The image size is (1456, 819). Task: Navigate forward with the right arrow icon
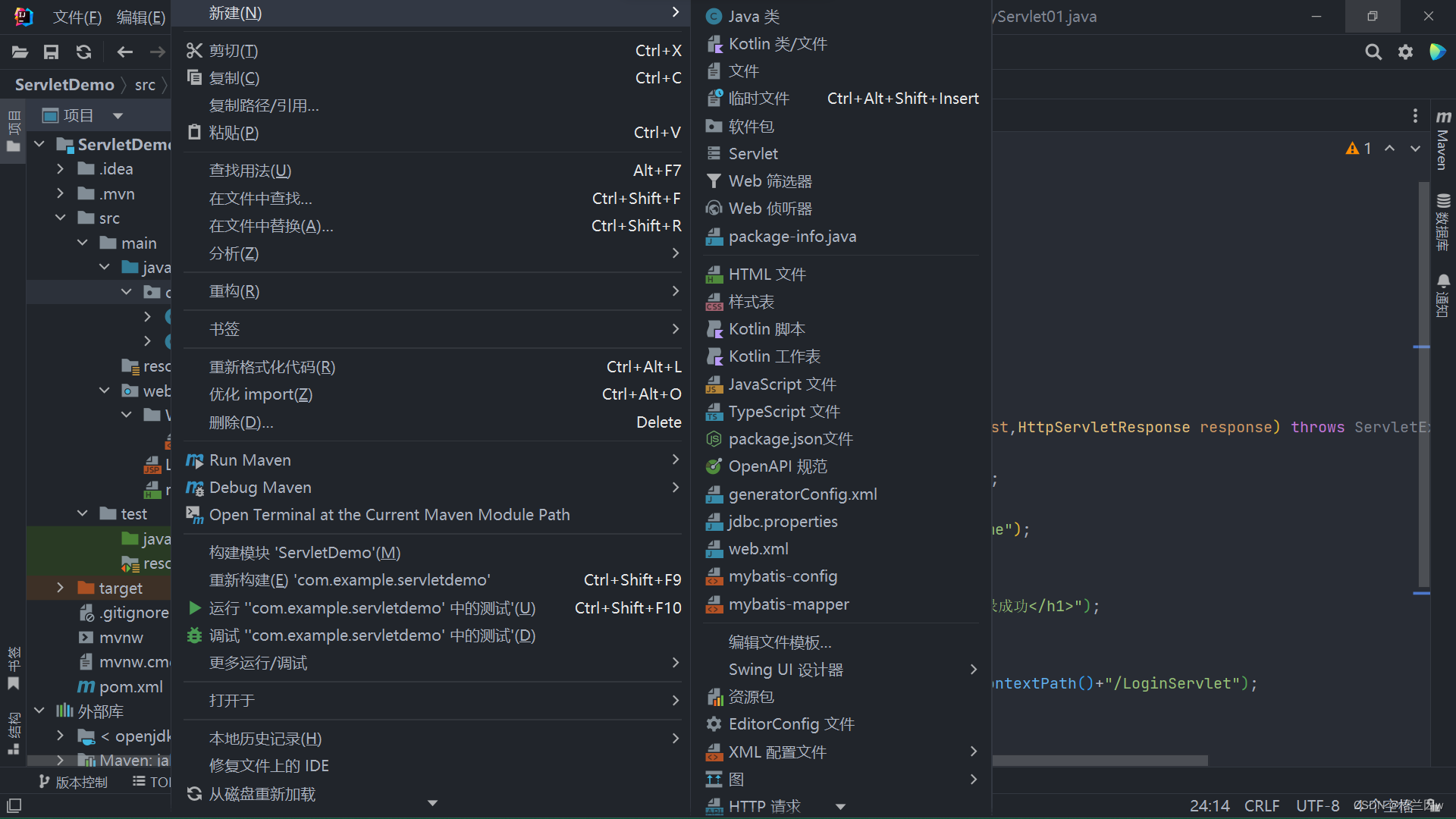pos(157,52)
